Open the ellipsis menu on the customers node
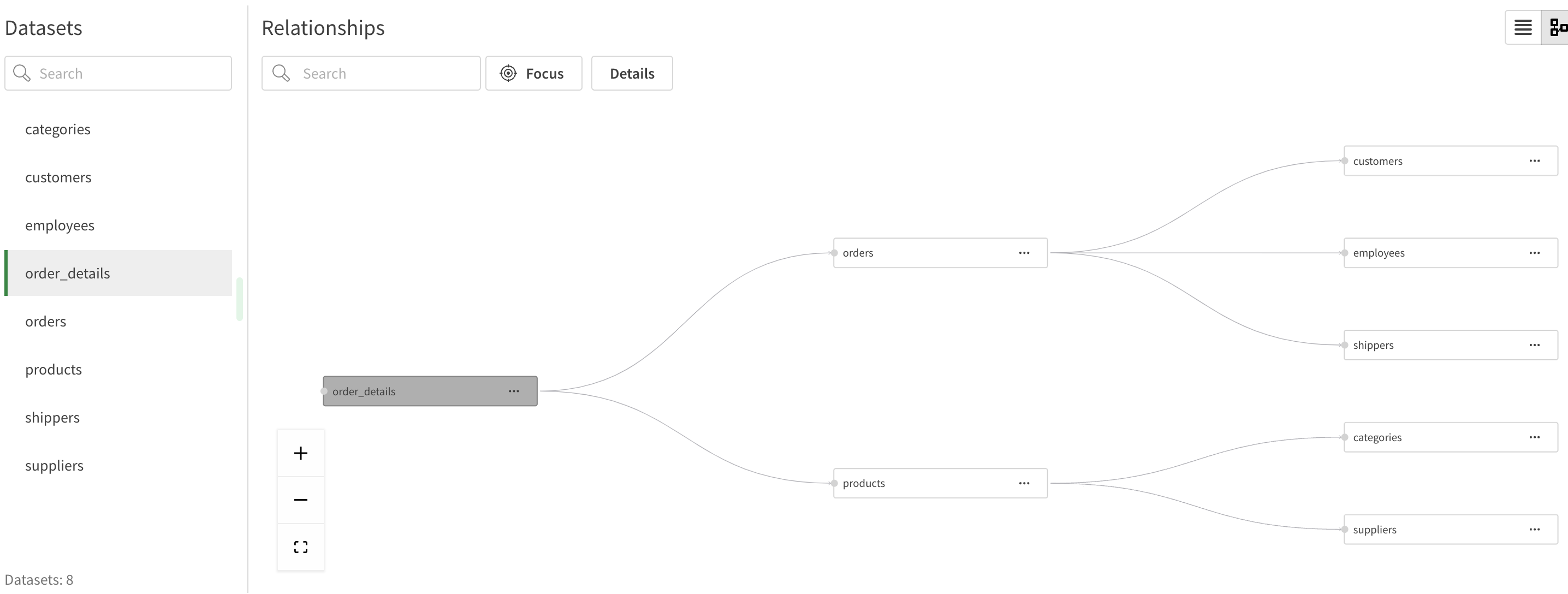Viewport: 1568px width, 594px height. (x=1535, y=161)
